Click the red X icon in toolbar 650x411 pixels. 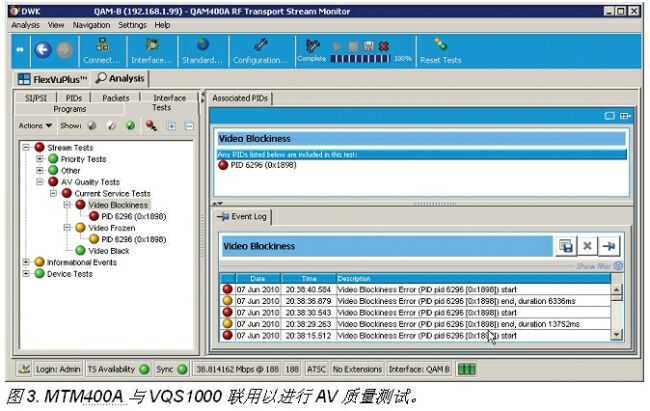coord(384,46)
